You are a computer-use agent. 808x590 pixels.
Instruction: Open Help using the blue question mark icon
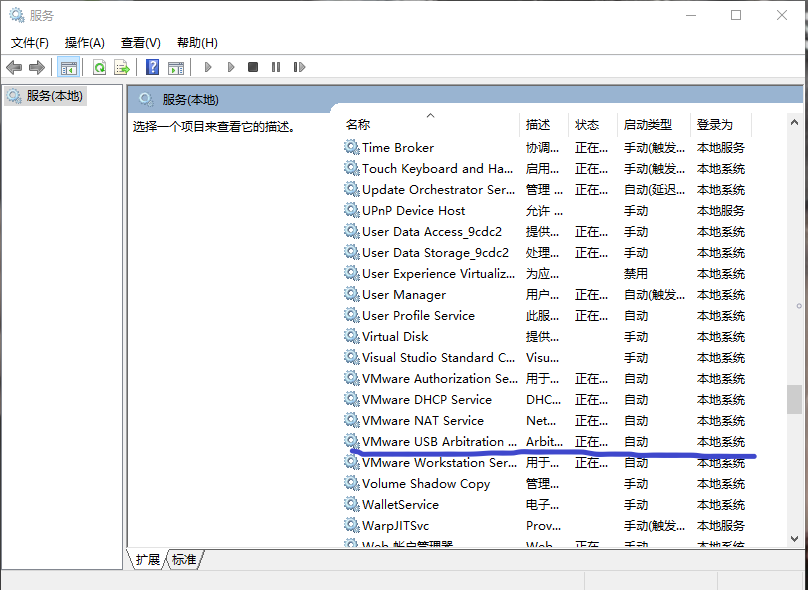(152, 67)
